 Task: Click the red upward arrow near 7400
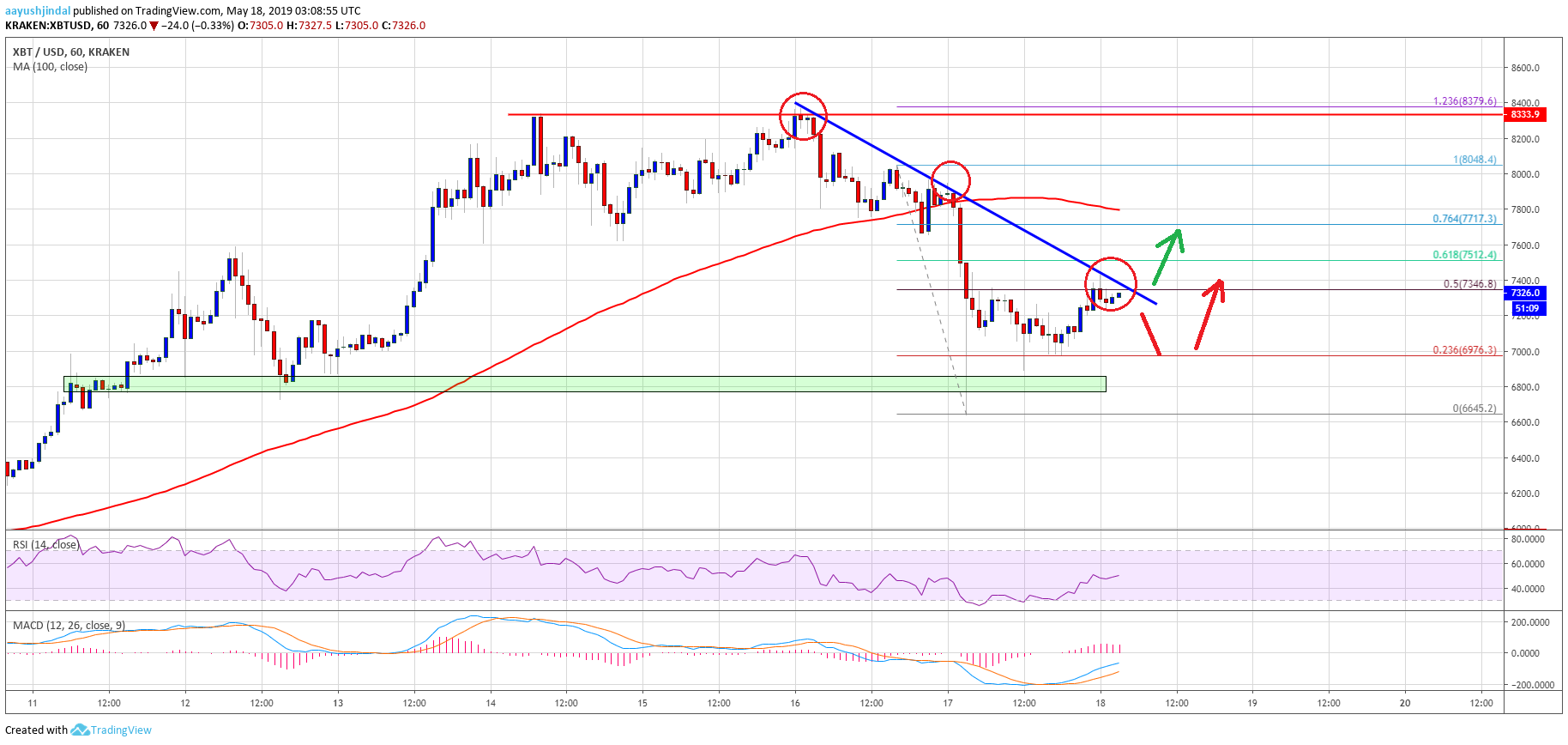click(x=1209, y=314)
